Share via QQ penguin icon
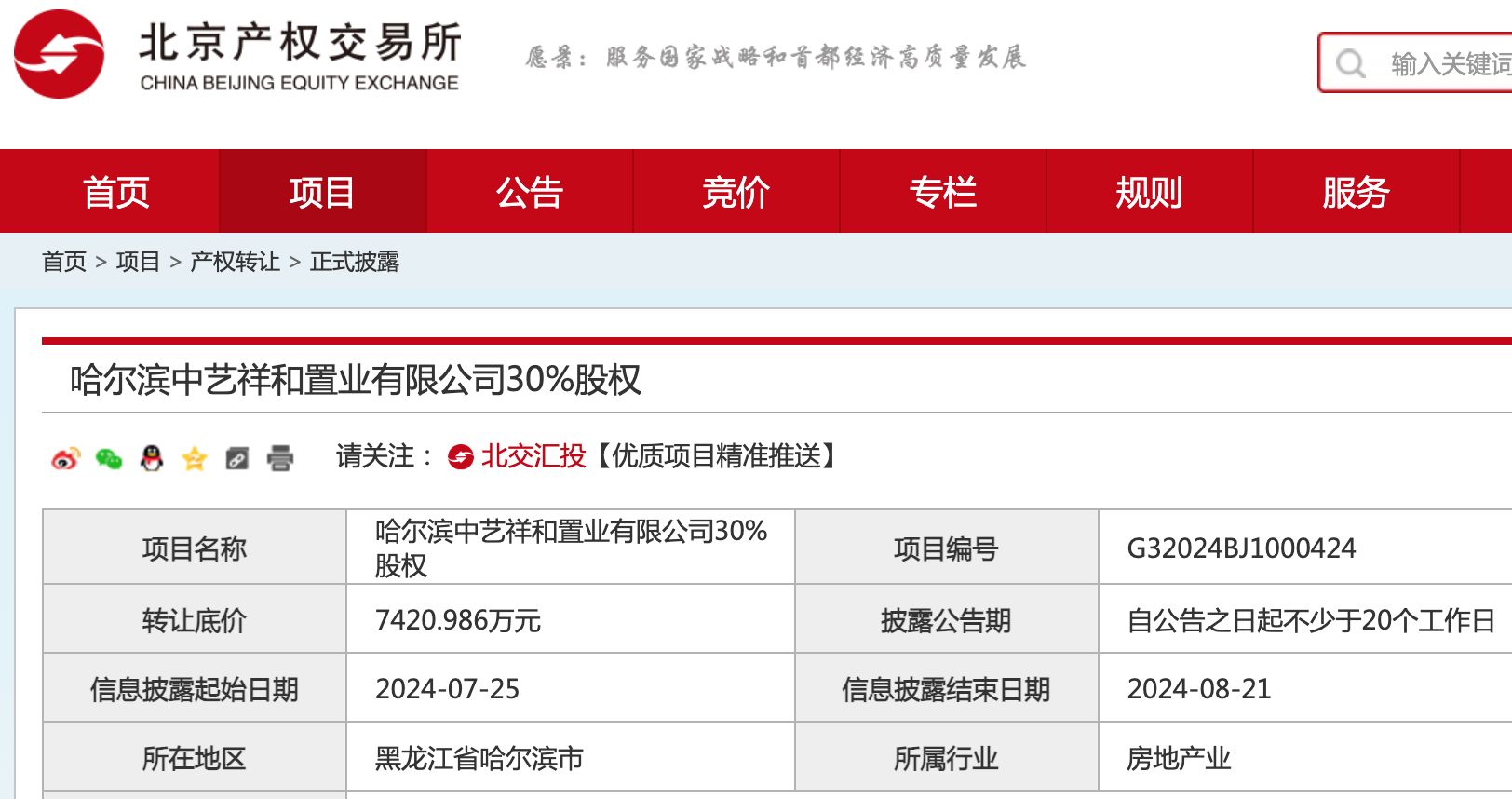Viewport: 1512px width, 799px height. 152,458
